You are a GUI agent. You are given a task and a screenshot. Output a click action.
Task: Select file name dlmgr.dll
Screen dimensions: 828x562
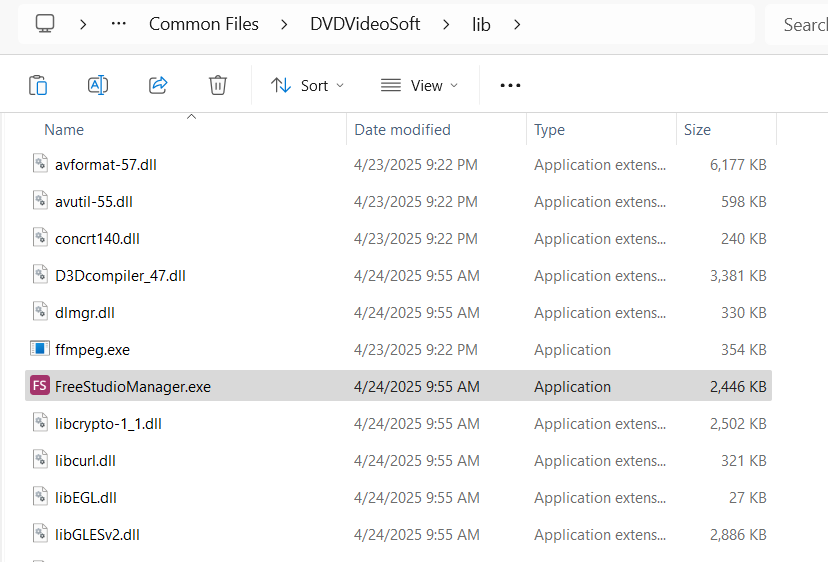(x=84, y=313)
